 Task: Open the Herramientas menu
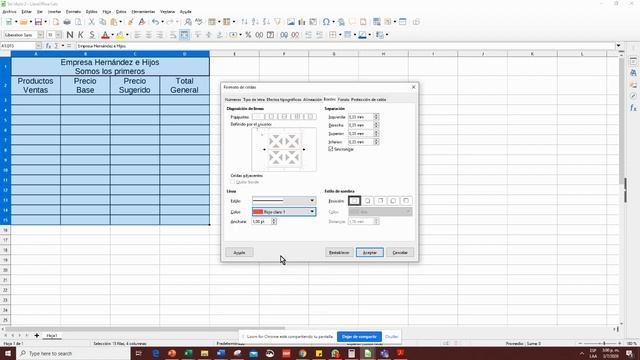pos(143,12)
